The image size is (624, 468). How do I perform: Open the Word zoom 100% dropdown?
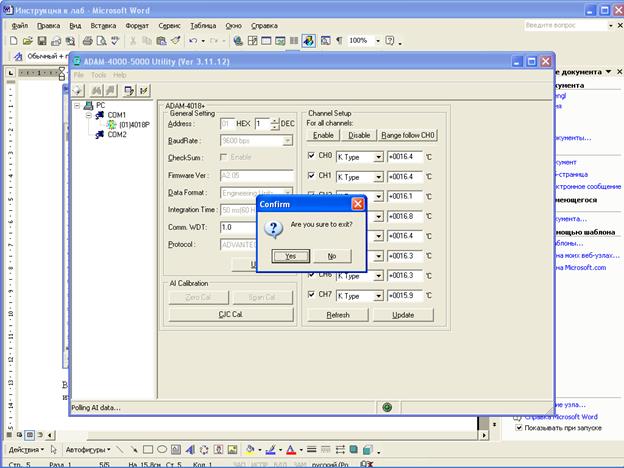point(376,41)
